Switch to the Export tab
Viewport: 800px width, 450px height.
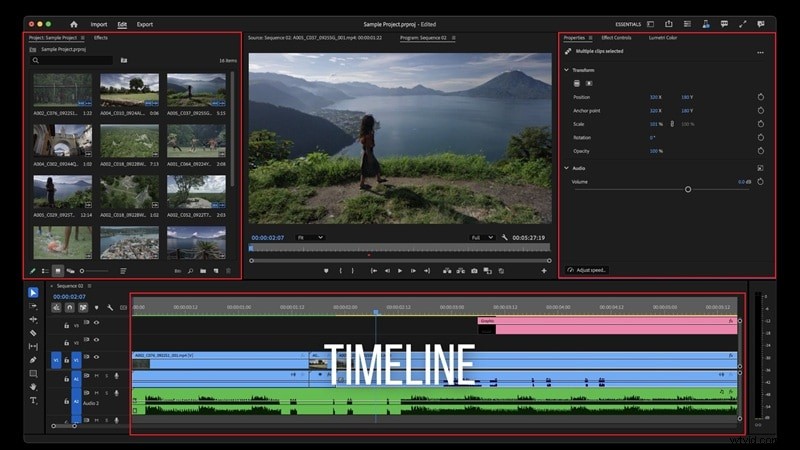click(x=144, y=24)
